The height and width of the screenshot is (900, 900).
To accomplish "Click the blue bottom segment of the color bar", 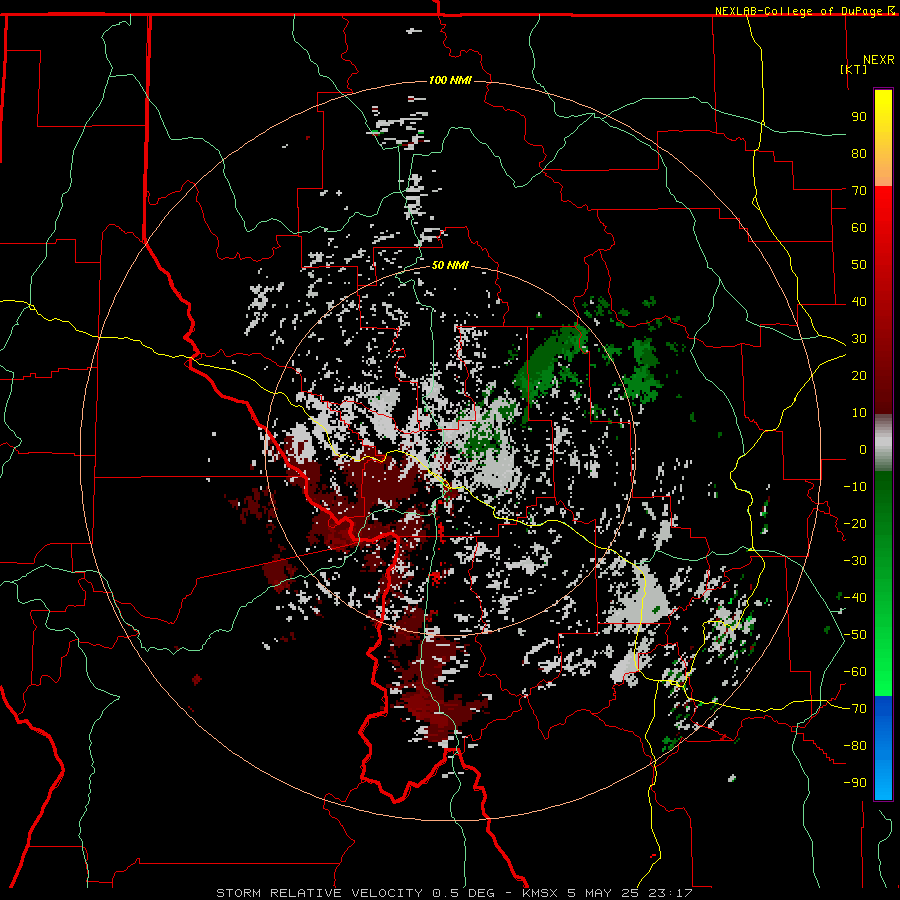I will (883, 748).
